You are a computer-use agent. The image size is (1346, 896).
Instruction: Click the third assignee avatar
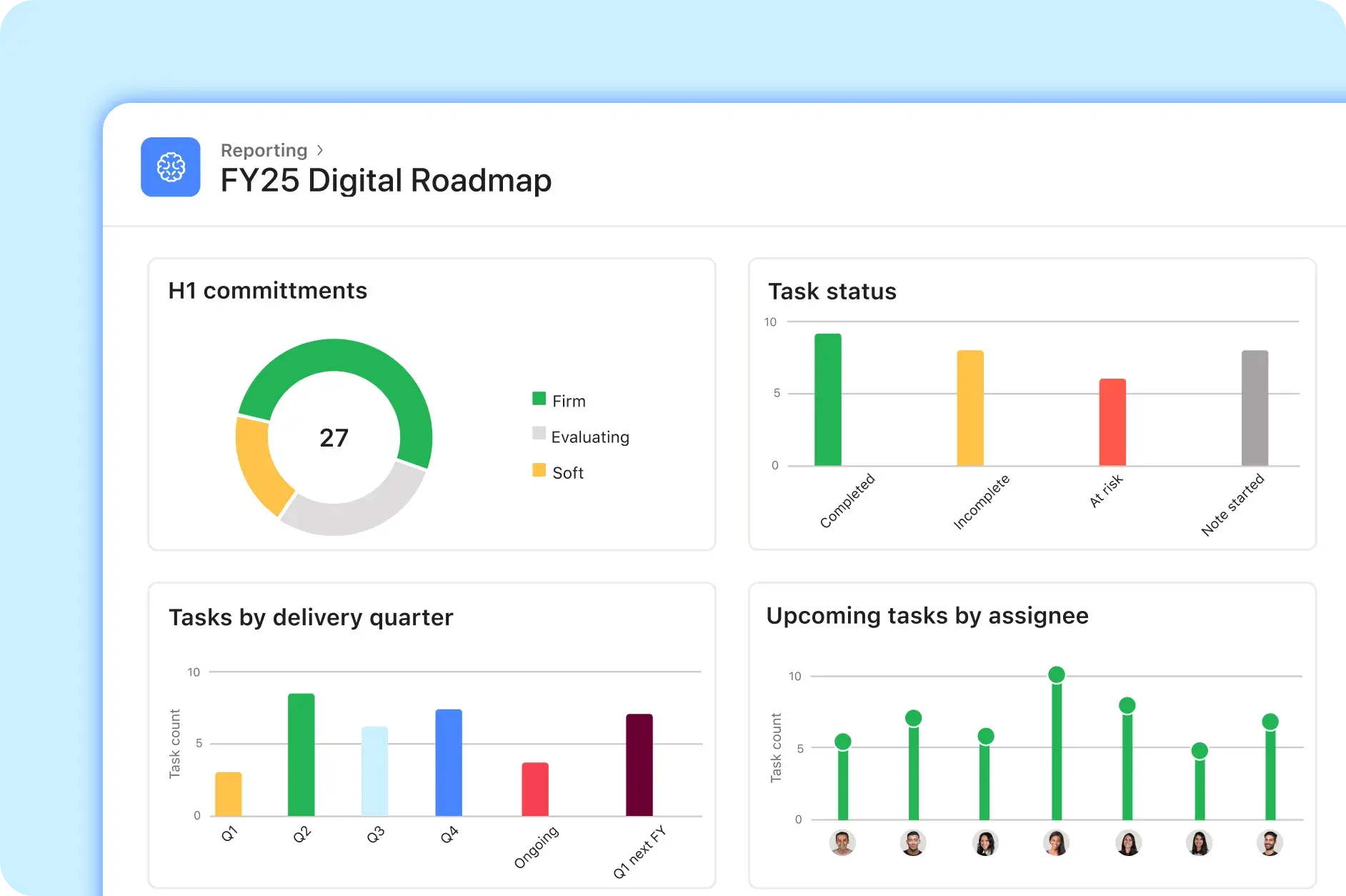coord(985,843)
